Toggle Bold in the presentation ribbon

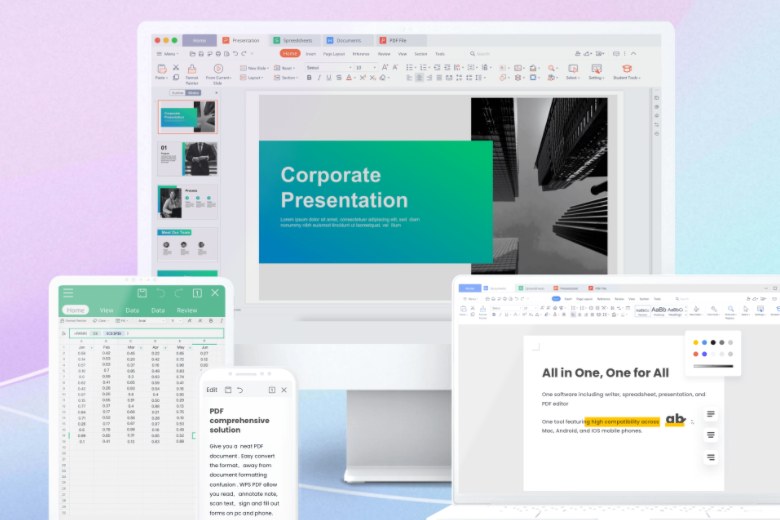[309, 78]
